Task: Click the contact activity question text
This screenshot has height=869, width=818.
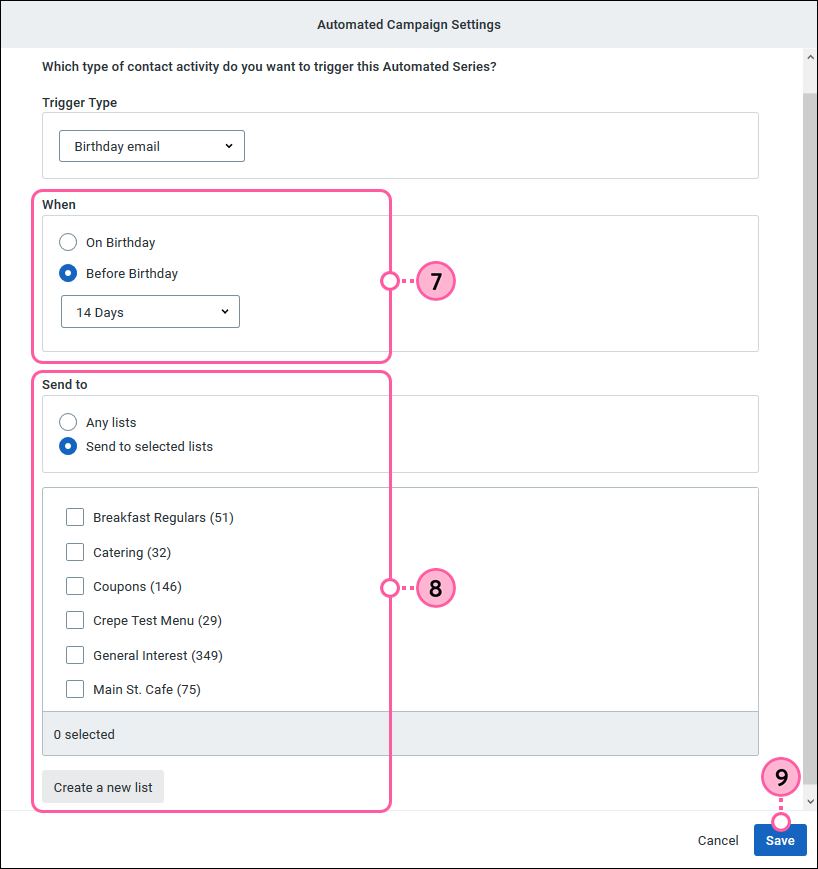Action: pos(269,67)
